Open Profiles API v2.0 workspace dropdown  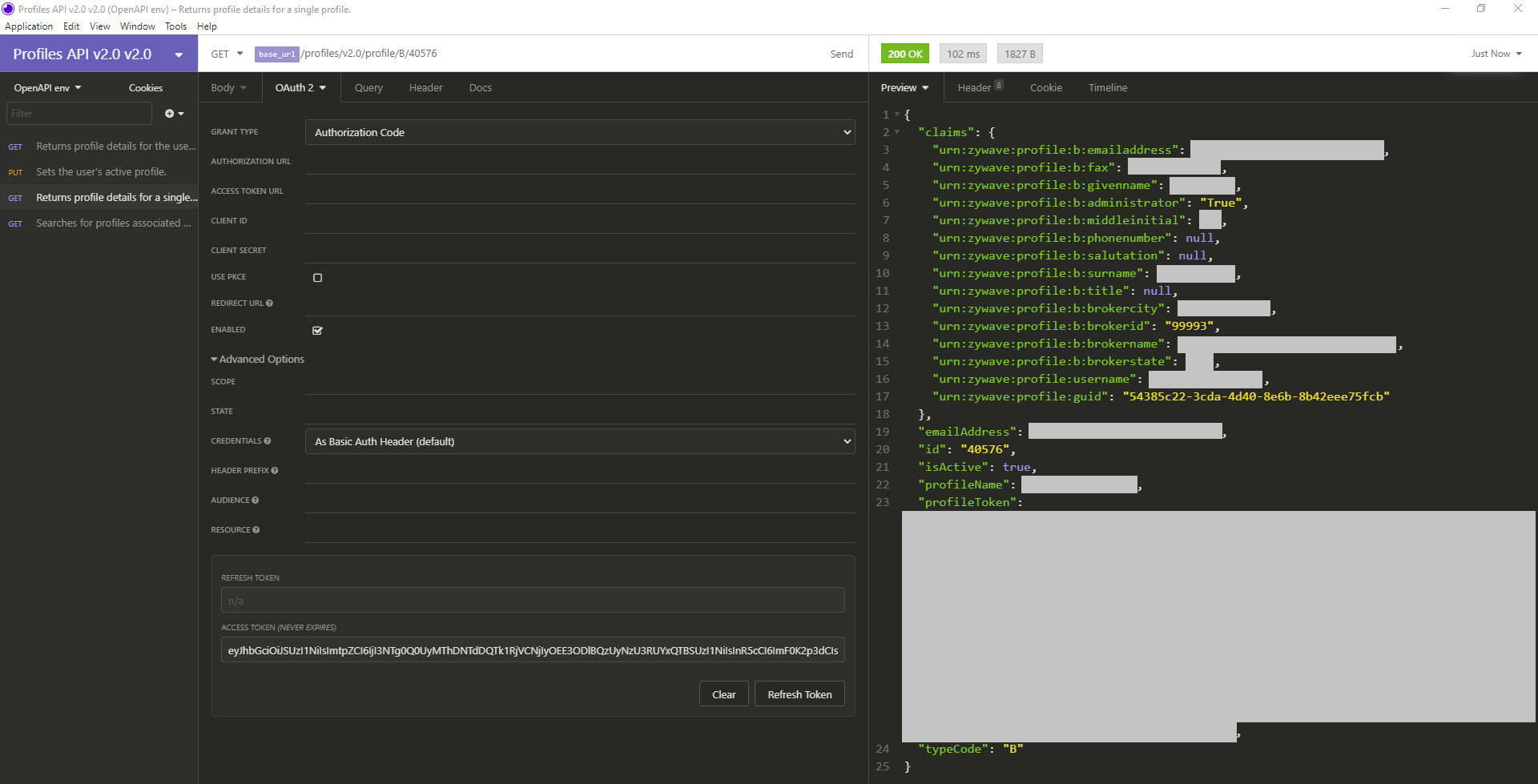point(99,54)
